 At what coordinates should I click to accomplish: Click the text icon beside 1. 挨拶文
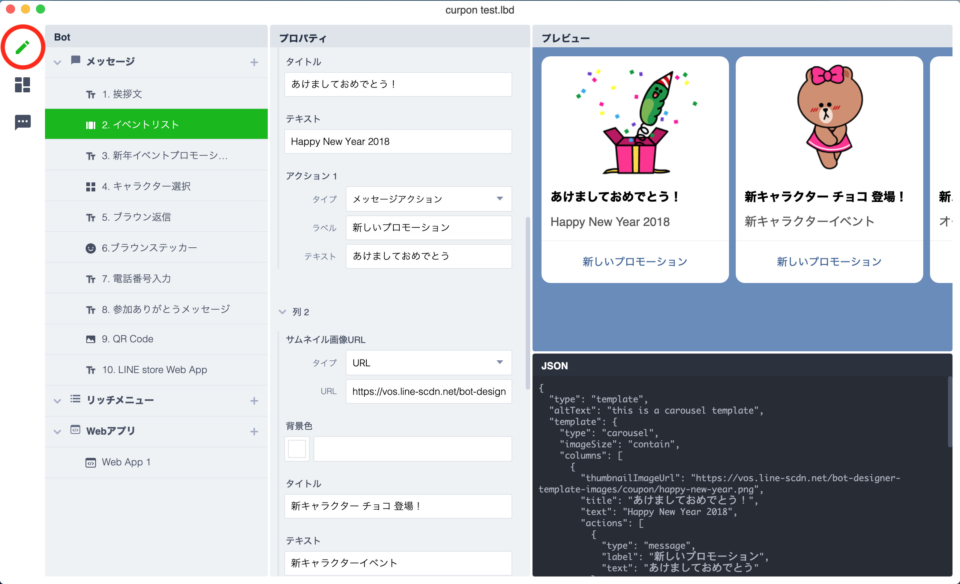[91, 94]
